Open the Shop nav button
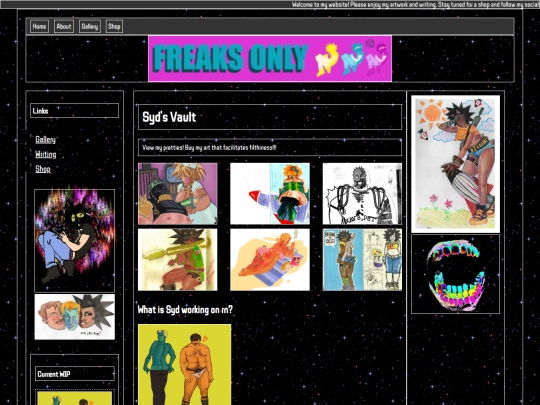540x405 pixels. [114, 27]
